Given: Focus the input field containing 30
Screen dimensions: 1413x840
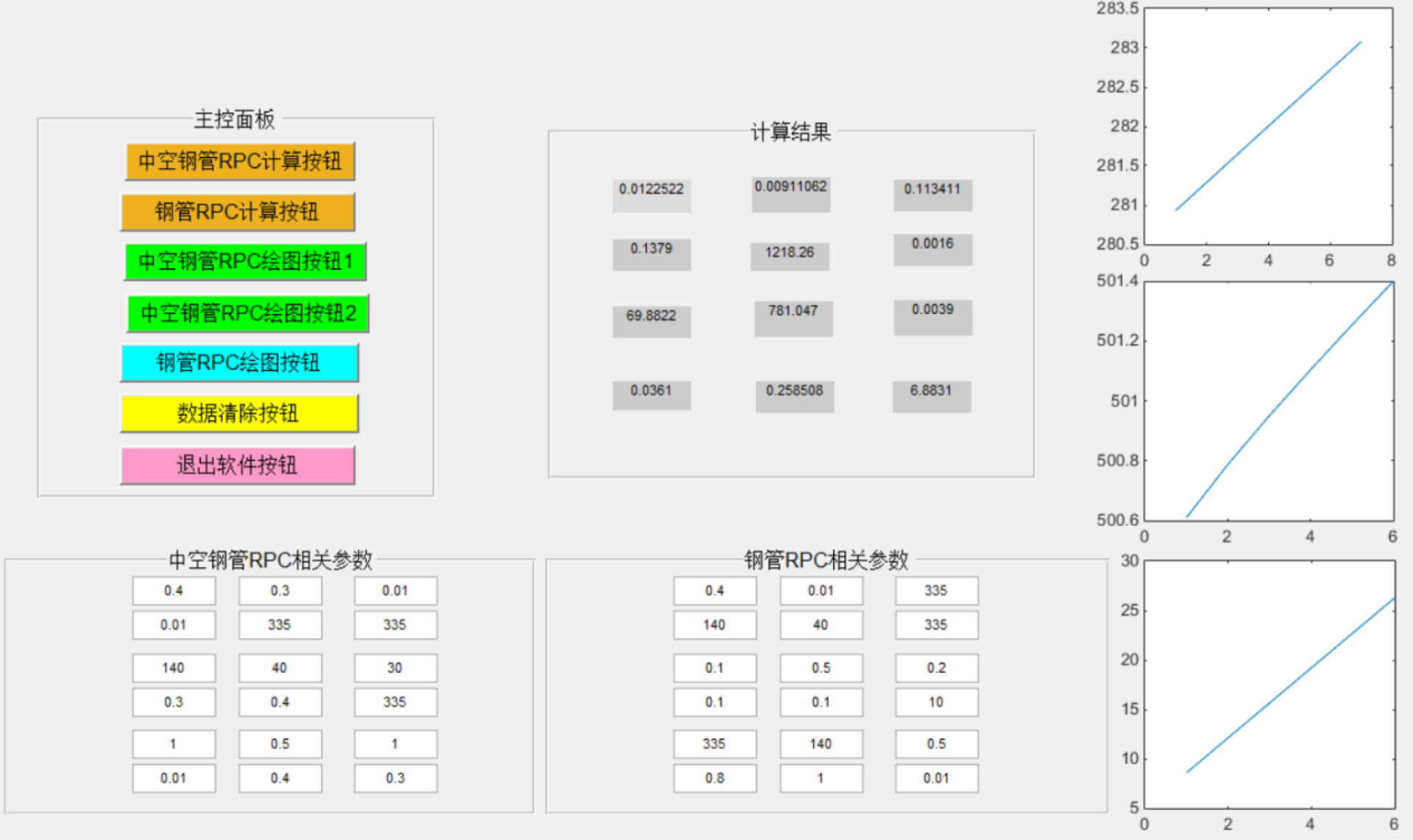Looking at the screenshot, I should [x=395, y=668].
